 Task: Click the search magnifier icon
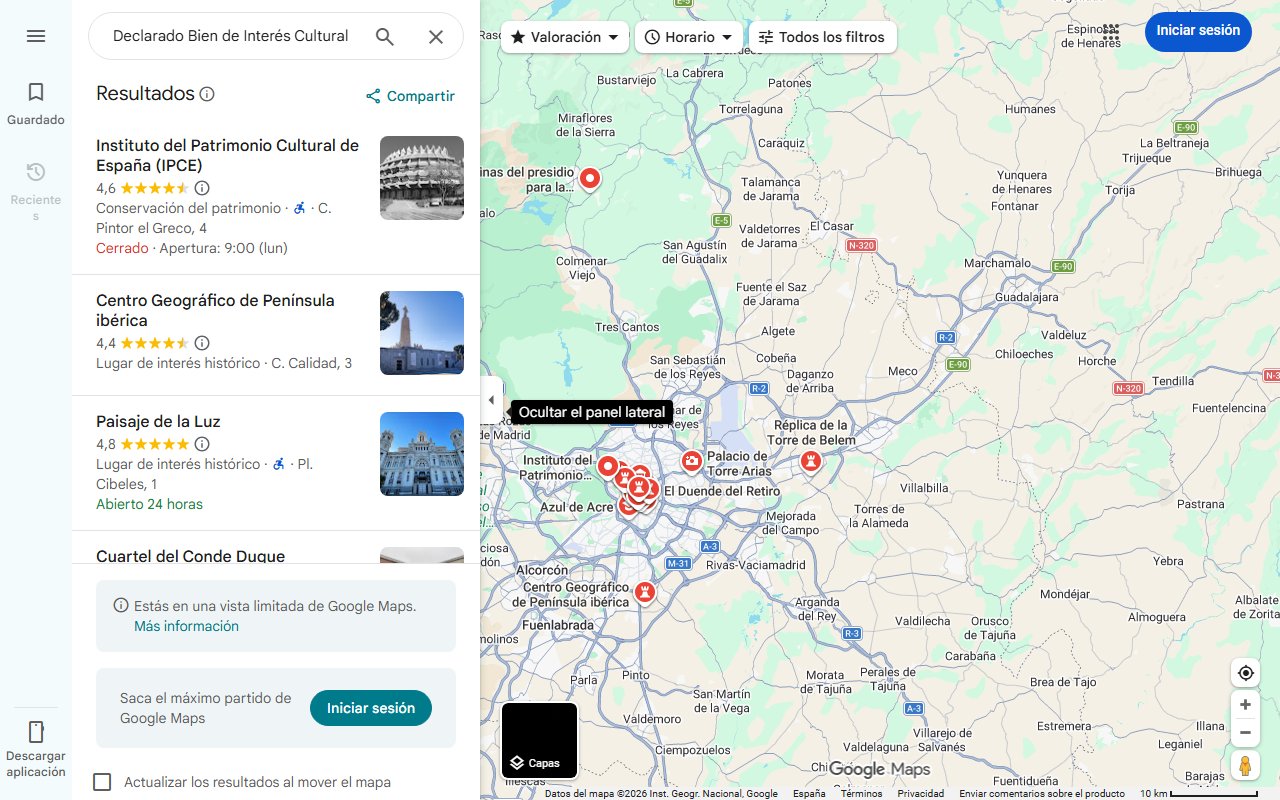pos(384,36)
